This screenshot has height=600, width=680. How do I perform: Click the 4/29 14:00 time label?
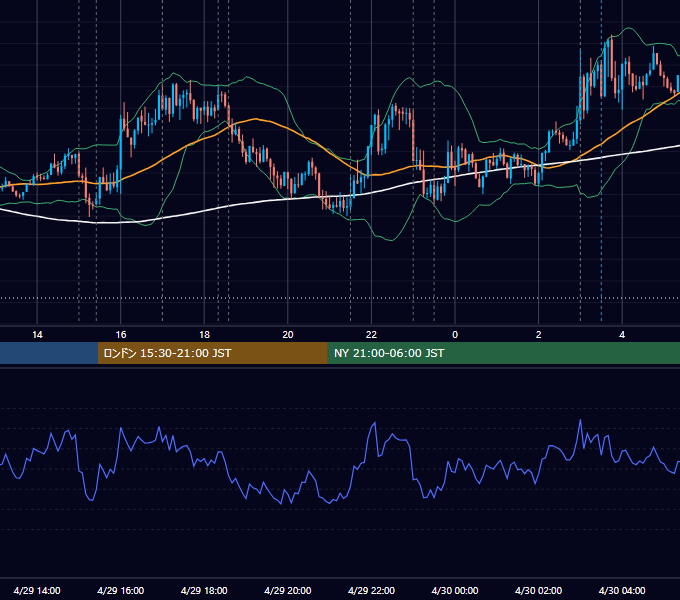pos(37,590)
